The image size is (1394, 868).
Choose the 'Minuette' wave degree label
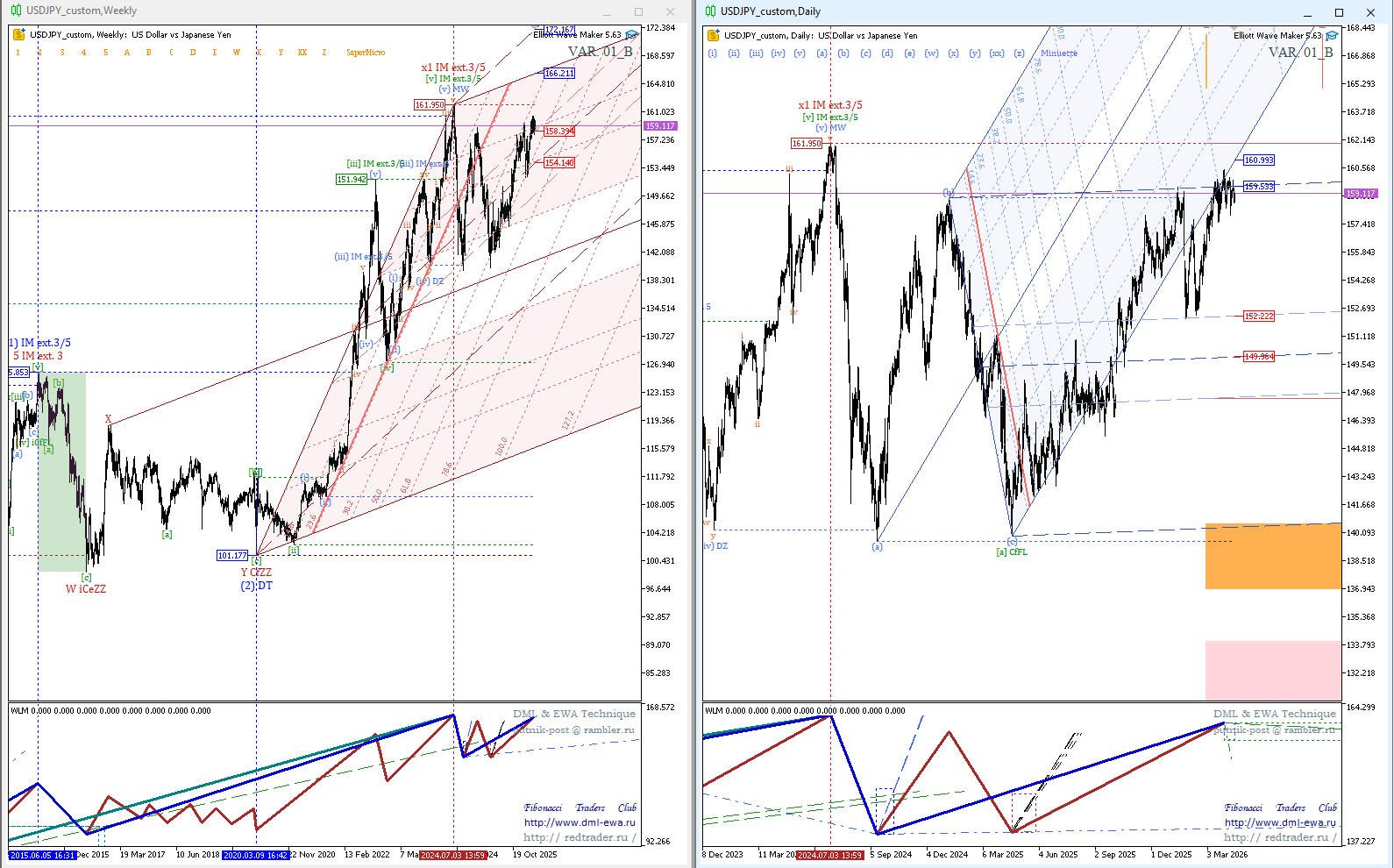click(1059, 53)
